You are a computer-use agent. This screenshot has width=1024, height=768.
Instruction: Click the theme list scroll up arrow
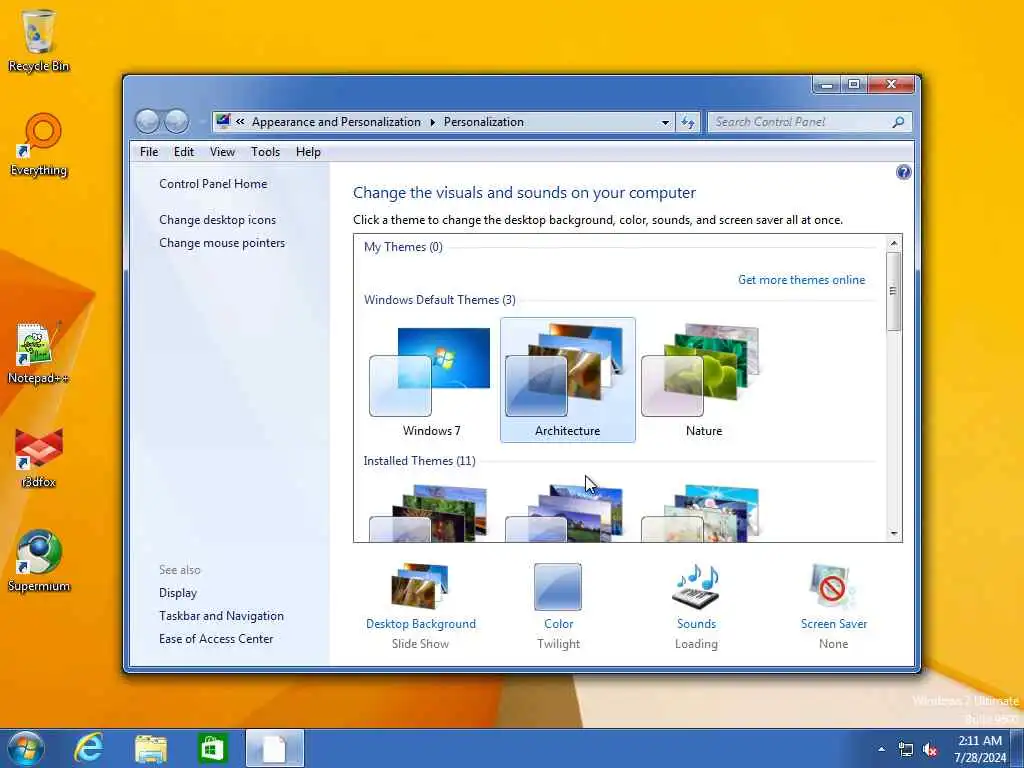893,243
